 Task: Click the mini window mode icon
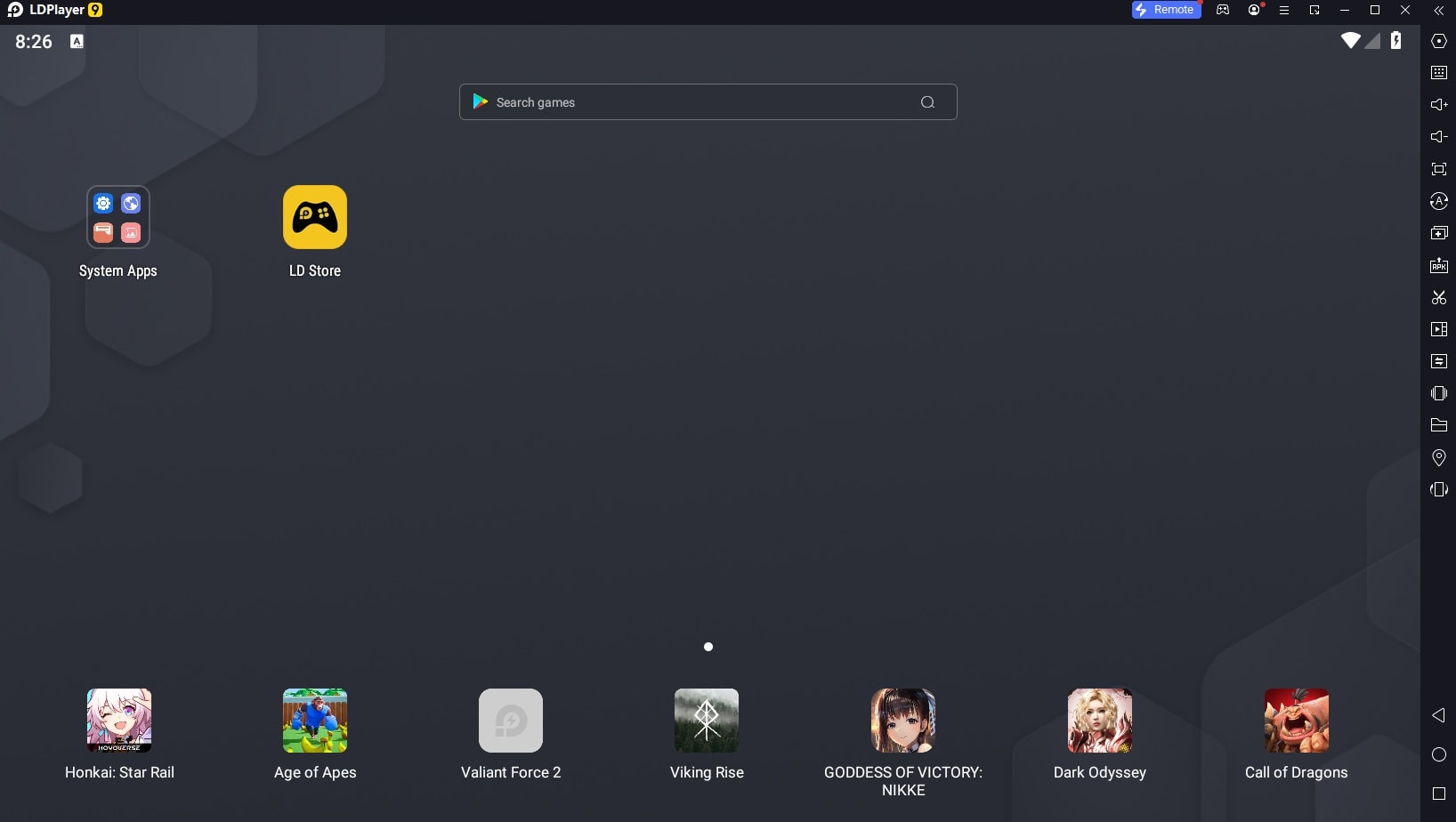click(1314, 10)
